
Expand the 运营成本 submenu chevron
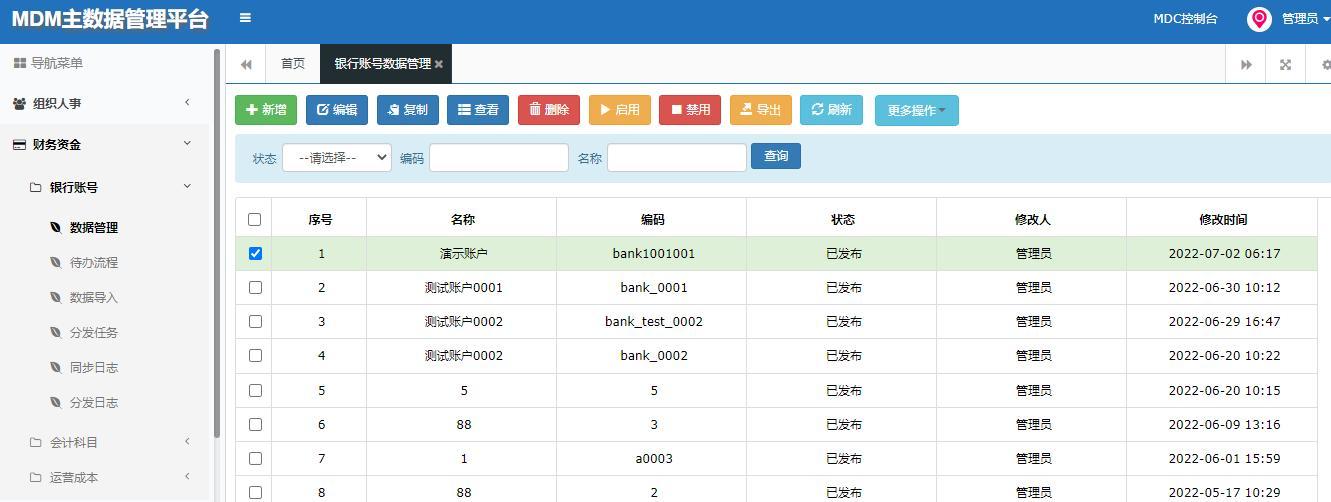pos(187,476)
